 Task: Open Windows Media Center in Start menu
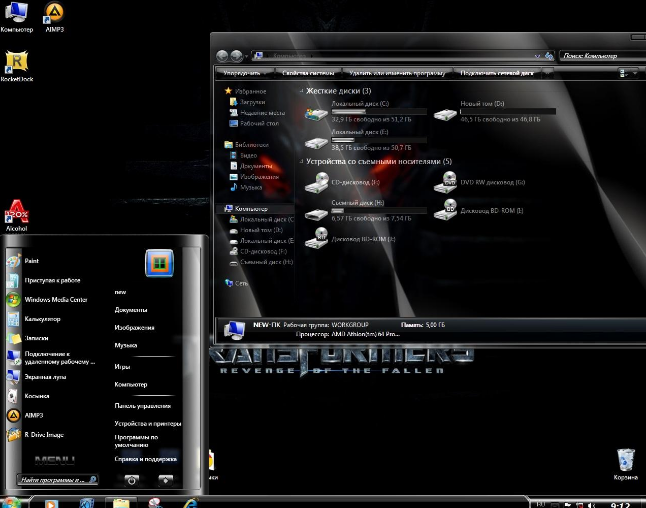pyautogui.click(x=56, y=300)
